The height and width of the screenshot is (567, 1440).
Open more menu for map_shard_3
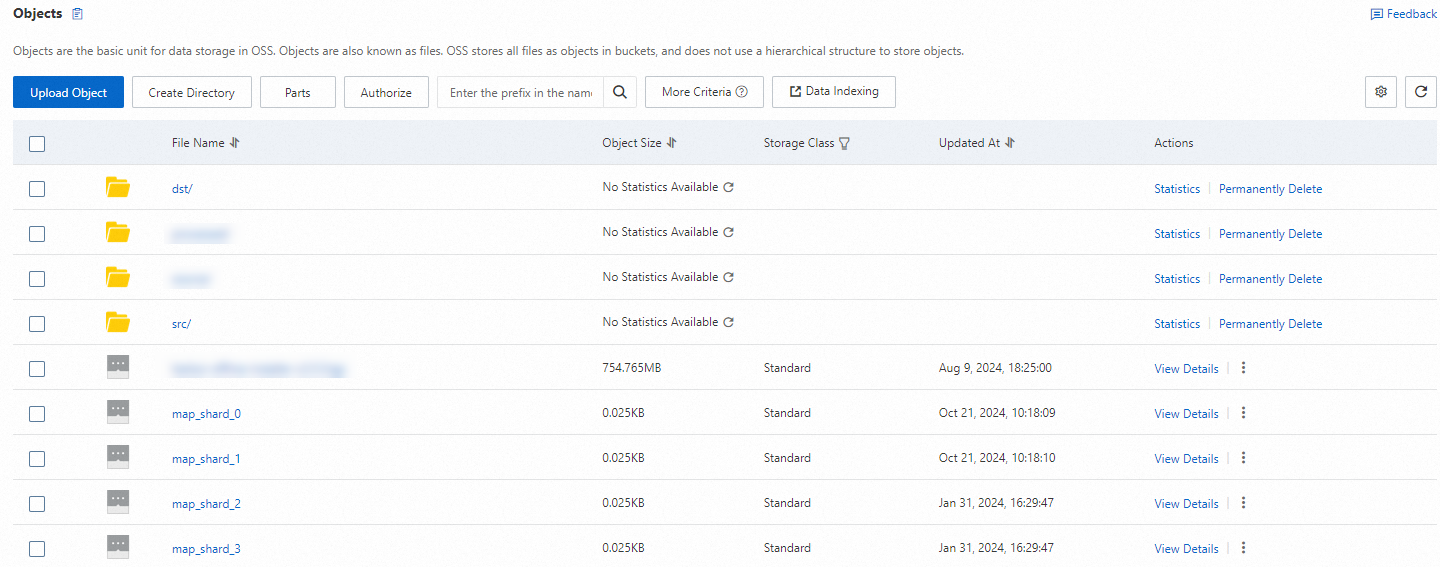tap(1244, 548)
